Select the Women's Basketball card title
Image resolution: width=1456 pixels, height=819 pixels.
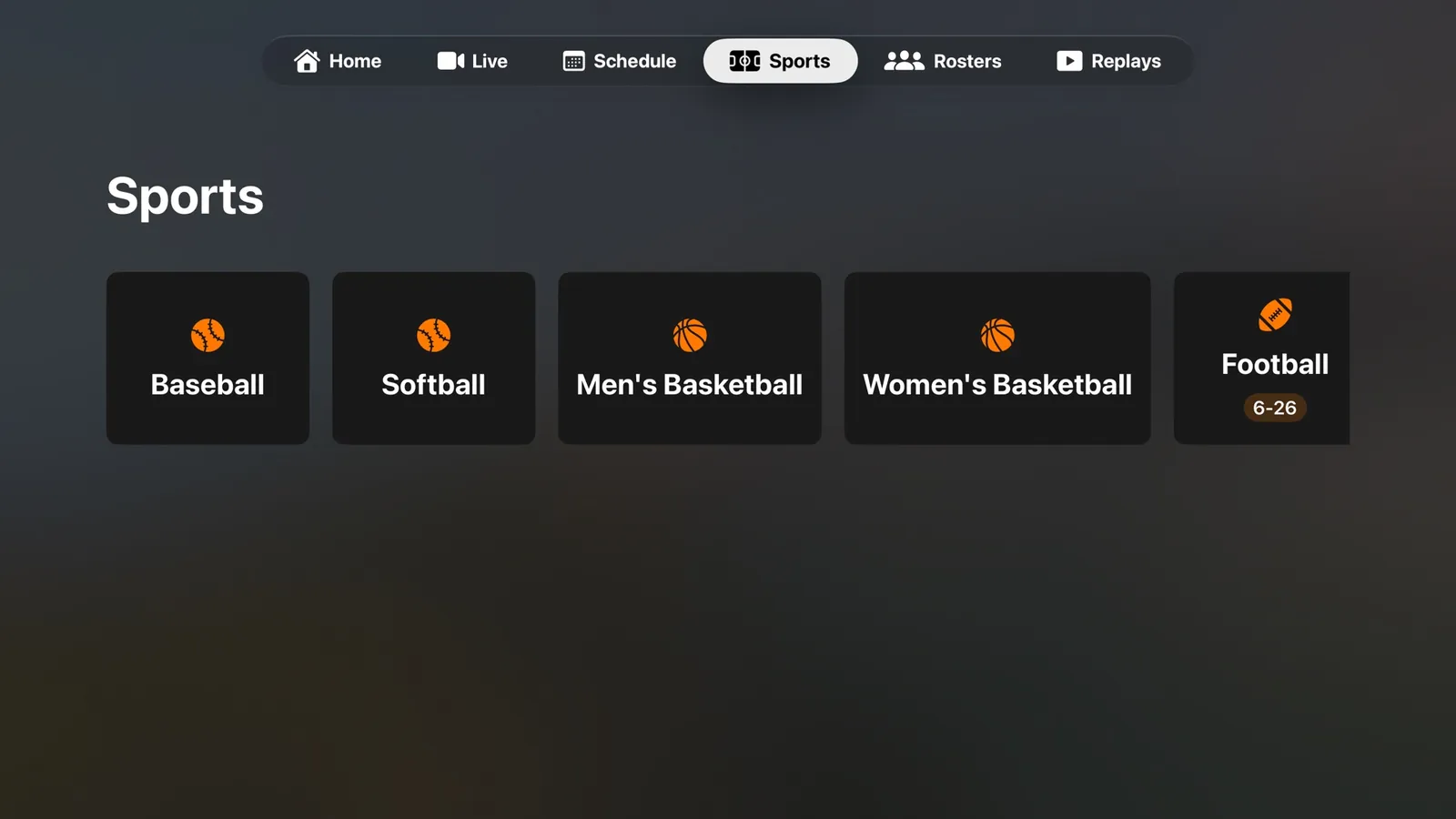click(x=997, y=384)
